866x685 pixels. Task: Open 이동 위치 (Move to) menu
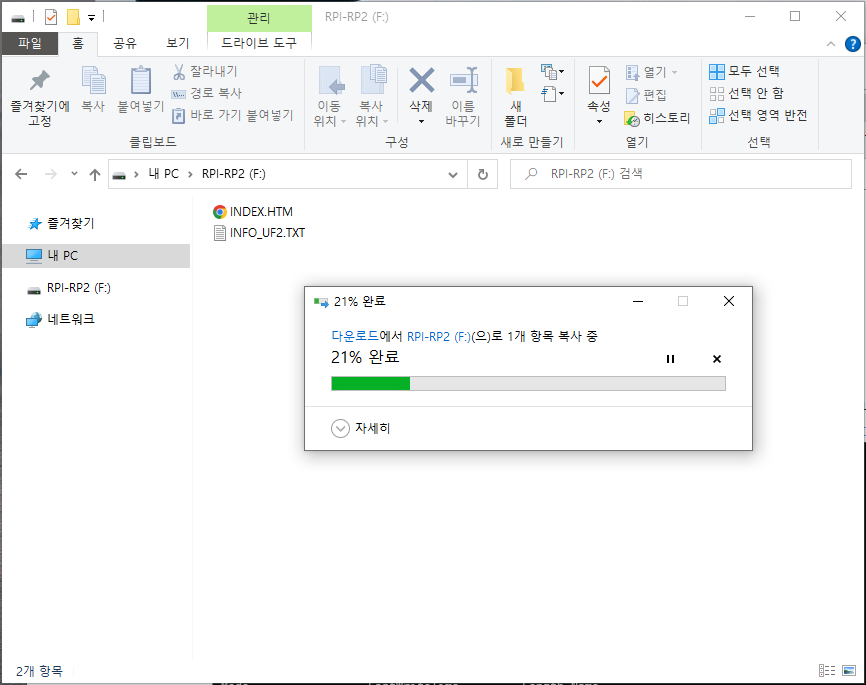tap(330, 97)
